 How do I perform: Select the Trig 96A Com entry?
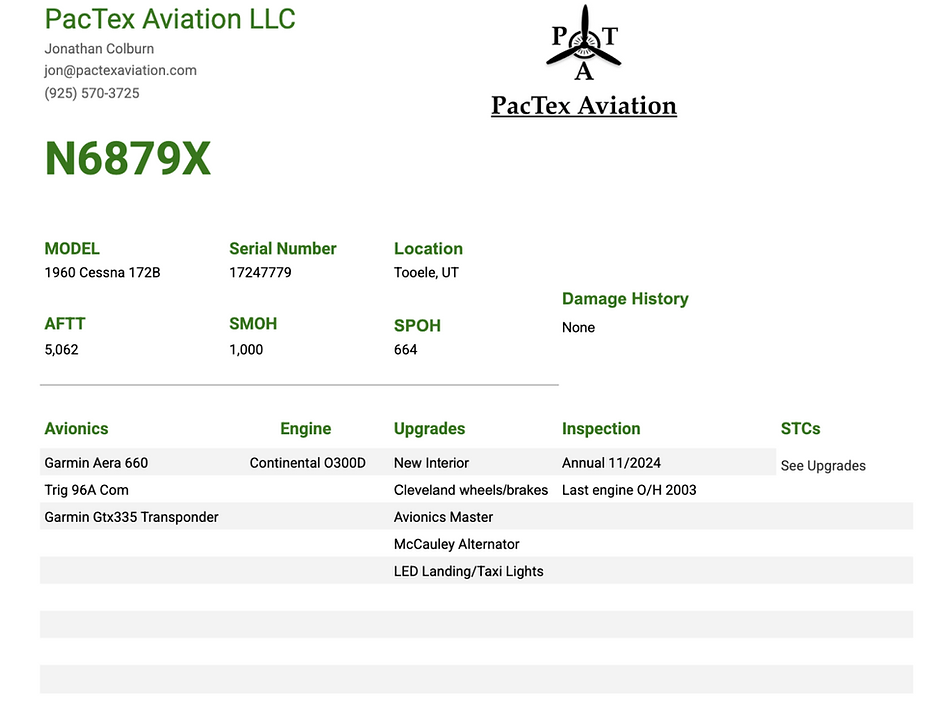tap(87, 490)
